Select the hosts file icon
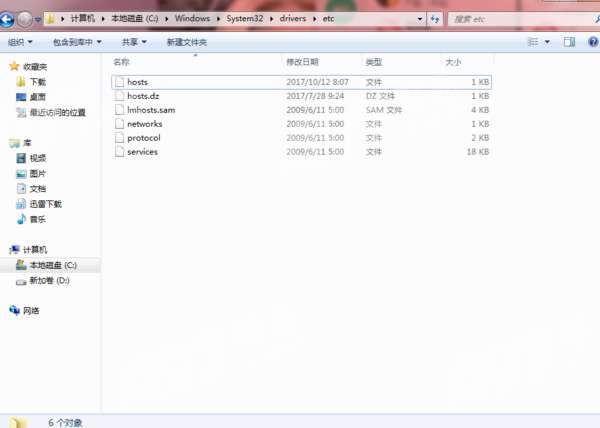This screenshot has width=600, height=428. (120, 82)
